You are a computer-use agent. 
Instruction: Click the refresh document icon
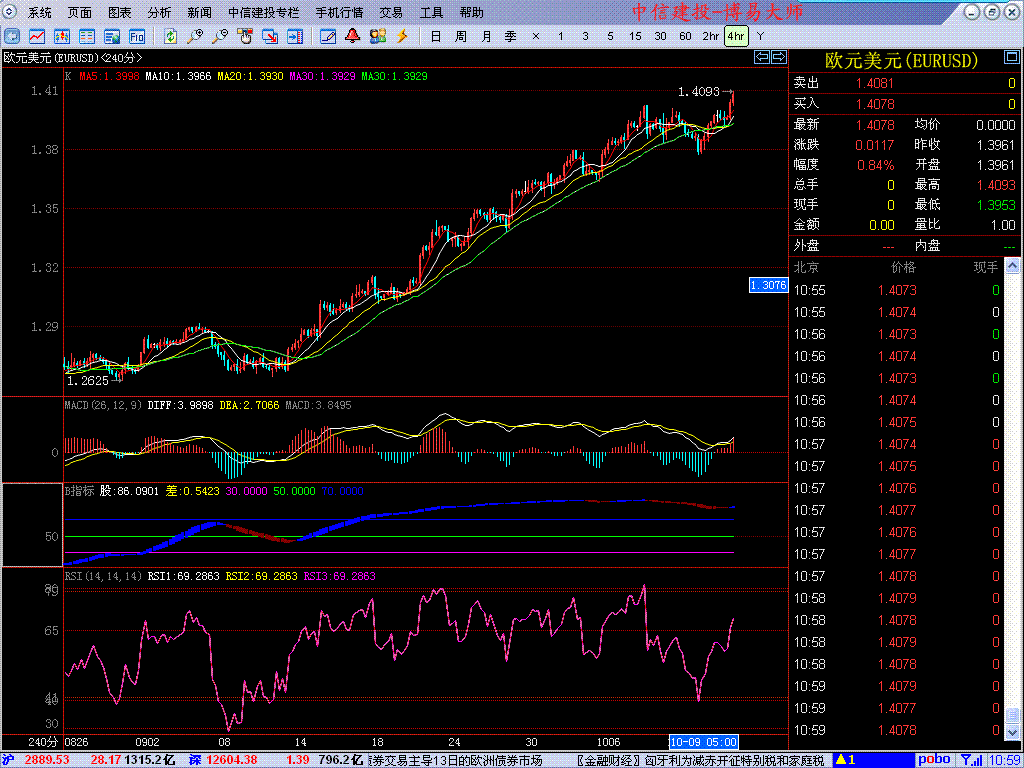click(x=170, y=36)
